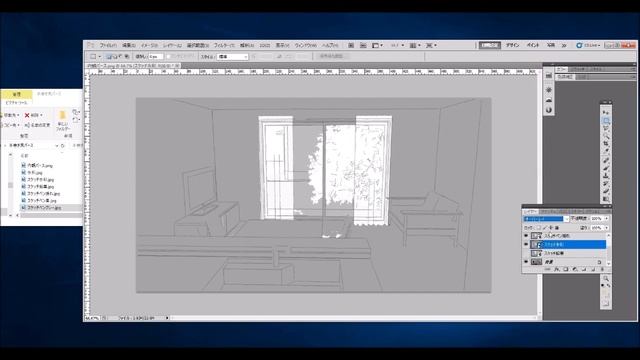Open the ウィンドウ (Window) menu
640x360 pixels.
tap(305, 45)
